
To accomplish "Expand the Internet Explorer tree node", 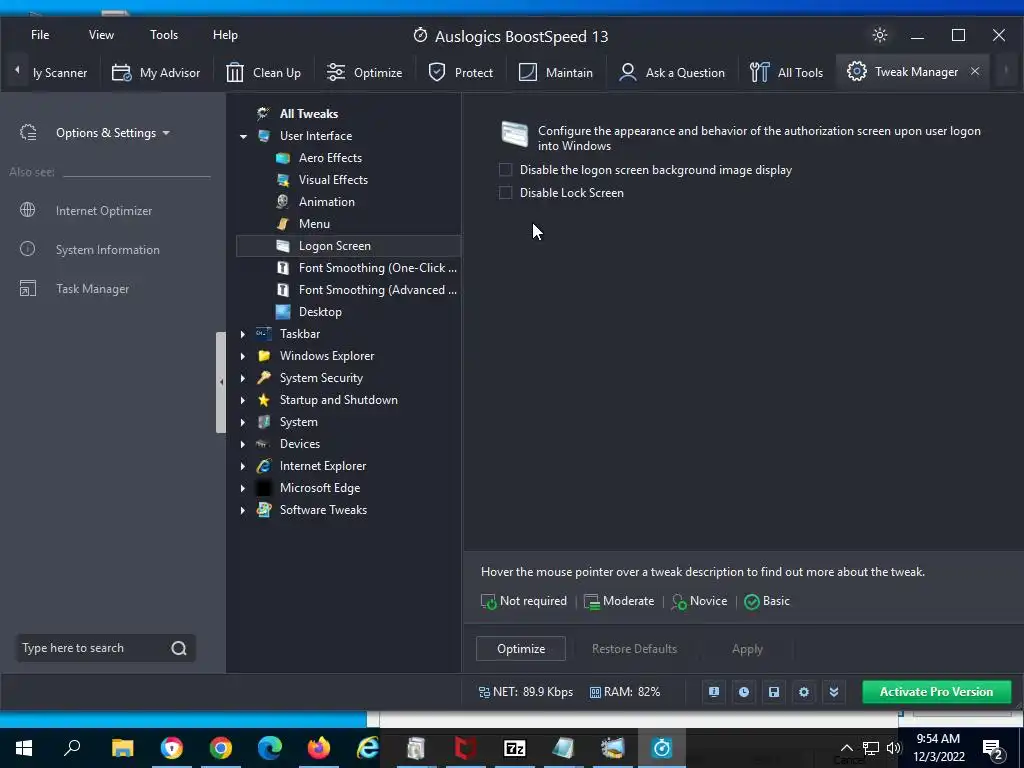I will [243, 466].
